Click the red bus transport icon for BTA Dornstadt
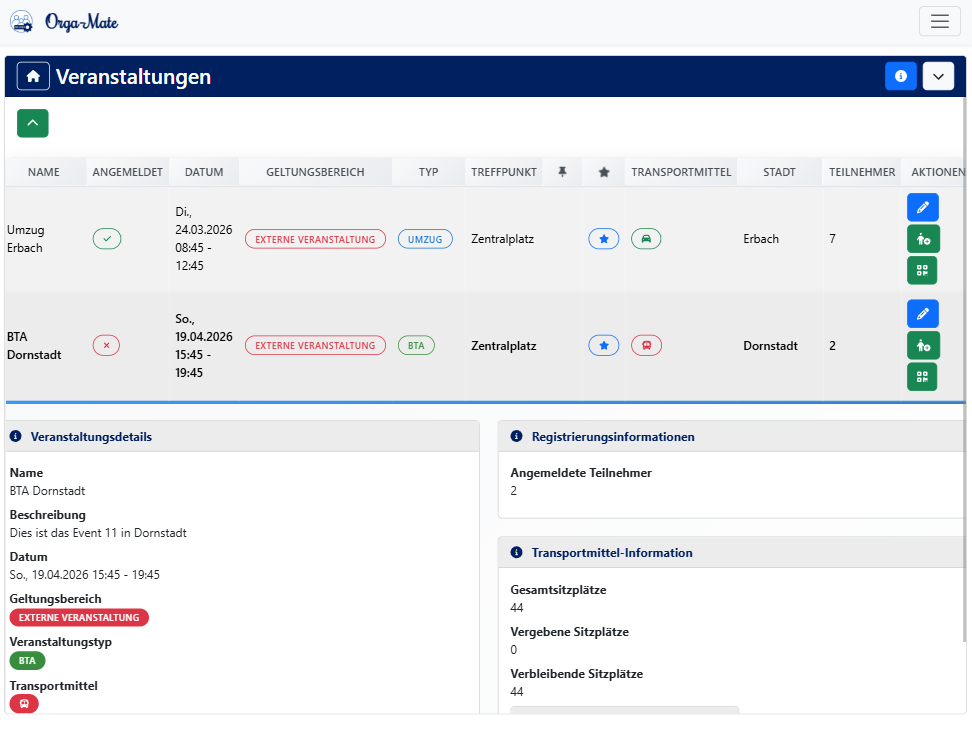Screen dimensions: 972x729 coord(646,344)
